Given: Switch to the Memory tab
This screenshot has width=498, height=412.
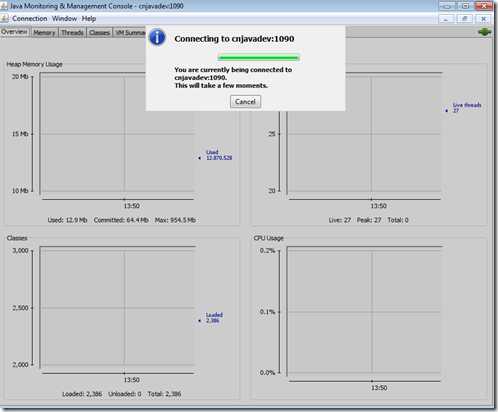Looking at the screenshot, I should 44,32.
